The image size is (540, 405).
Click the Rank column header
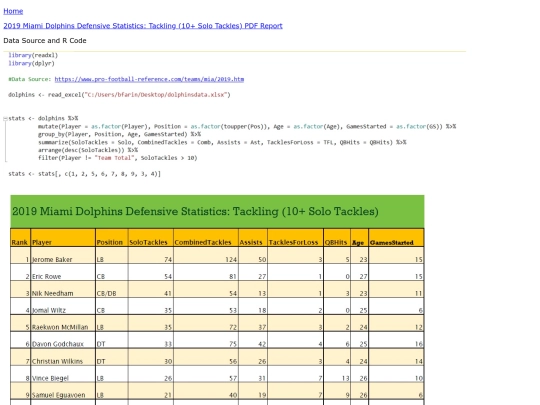pyautogui.click(x=20, y=238)
